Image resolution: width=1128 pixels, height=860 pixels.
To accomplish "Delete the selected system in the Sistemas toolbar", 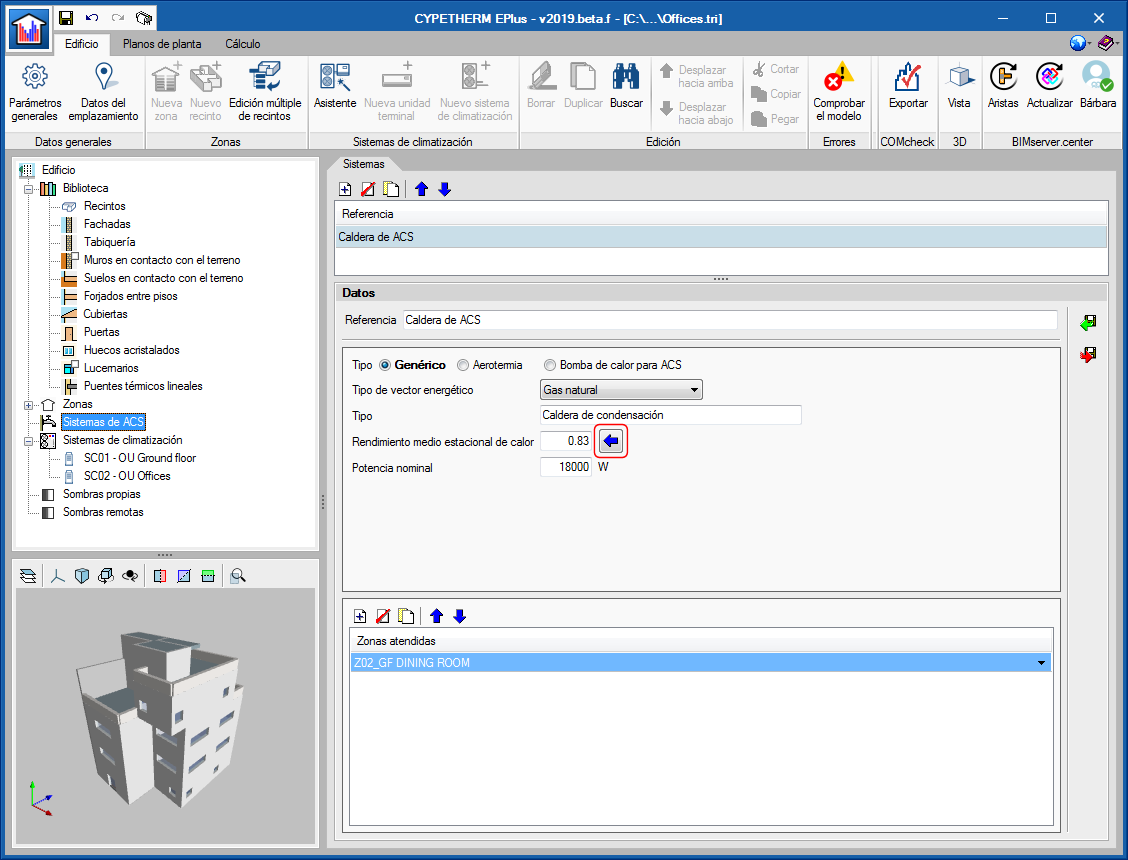I will [368, 189].
